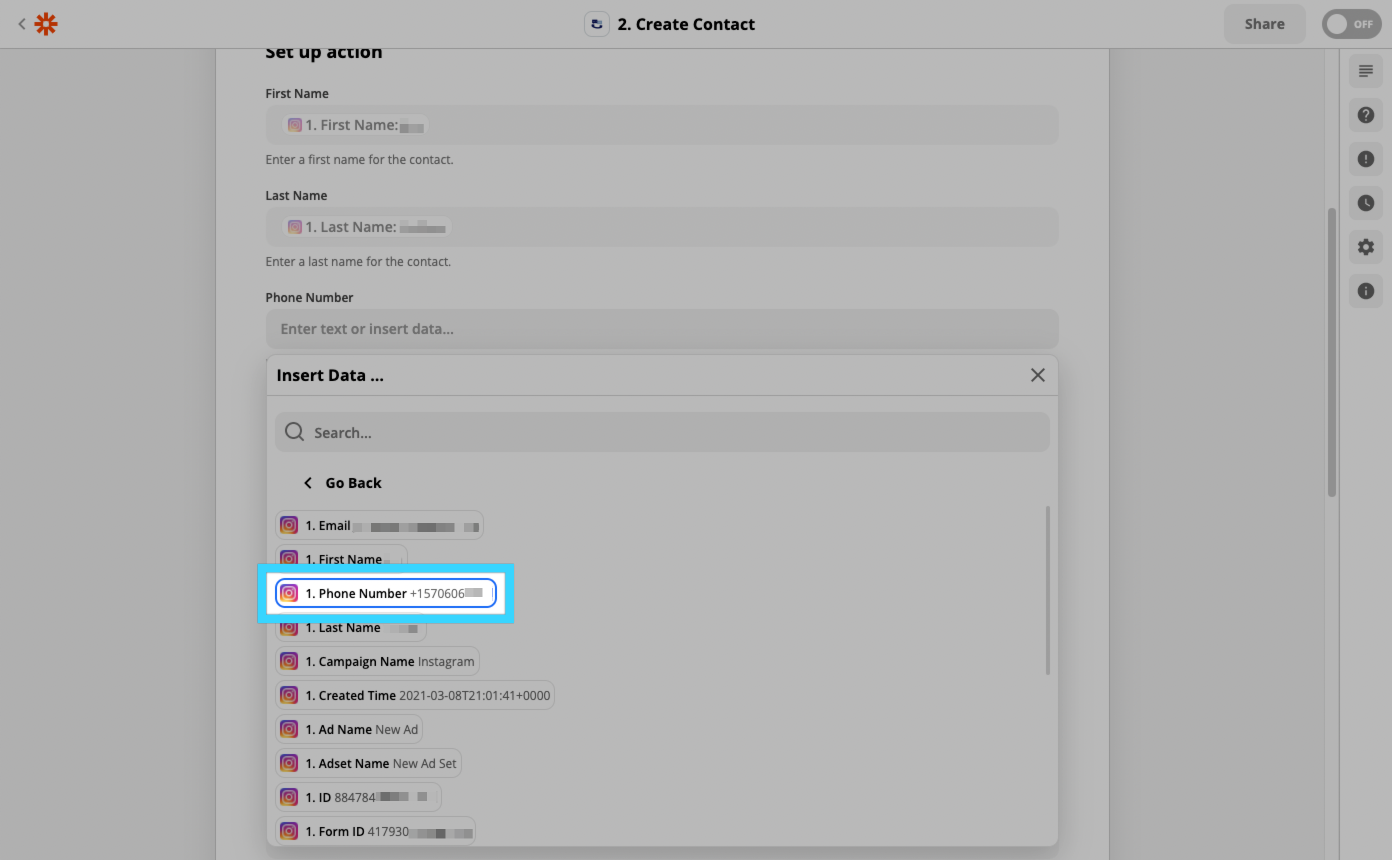The width and height of the screenshot is (1392, 860).
Task: Click the First Name input field
Action: (662, 125)
